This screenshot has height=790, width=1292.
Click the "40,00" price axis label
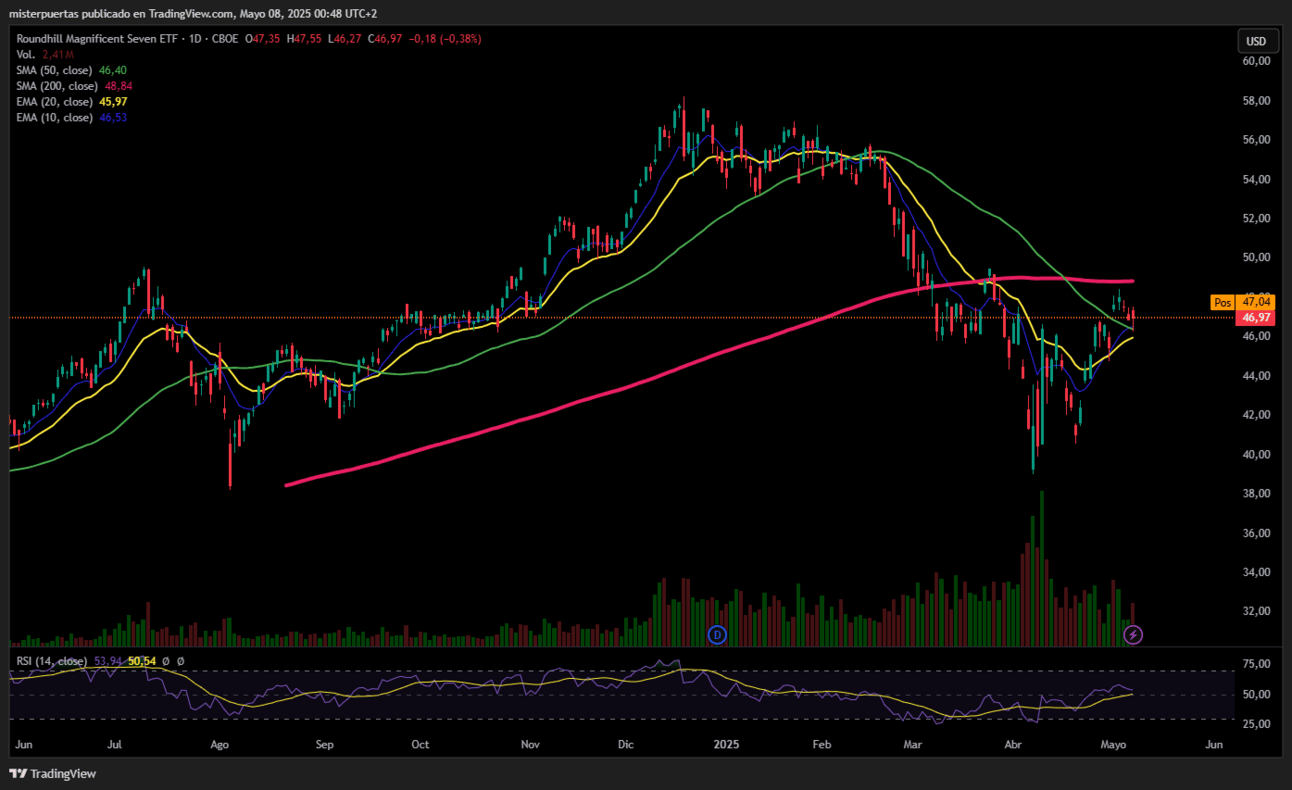[1256, 454]
